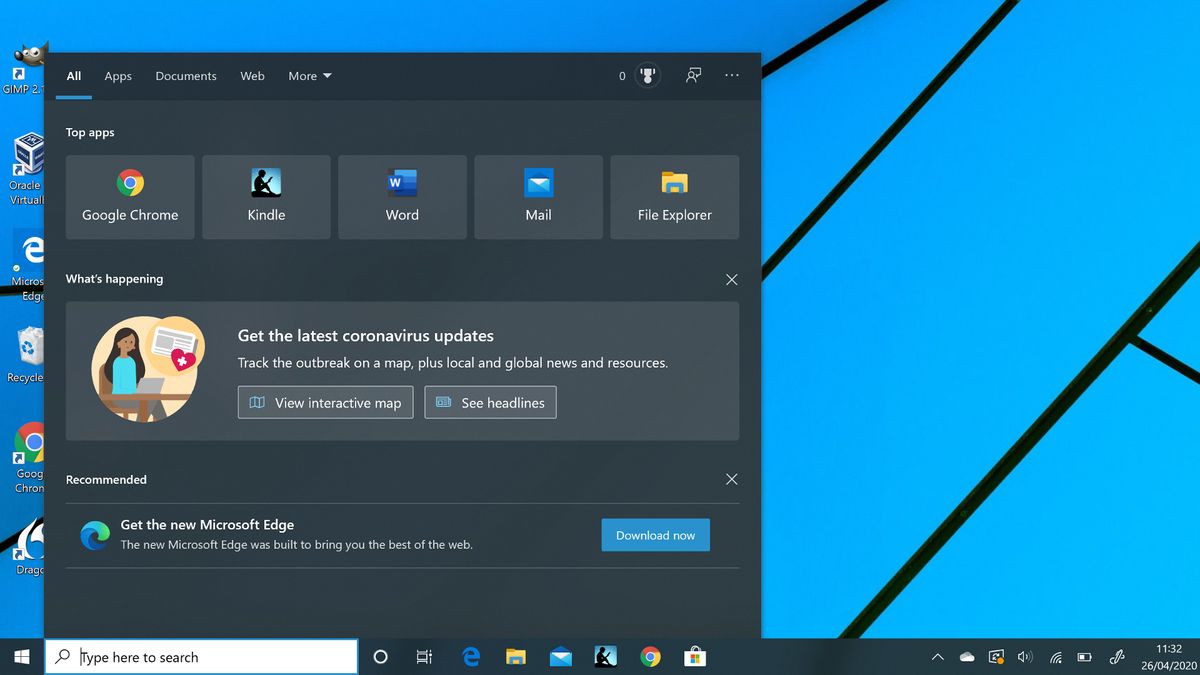Open Mail from Top apps
The width and height of the screenshot is (1200, 675).
click(538, 196)
